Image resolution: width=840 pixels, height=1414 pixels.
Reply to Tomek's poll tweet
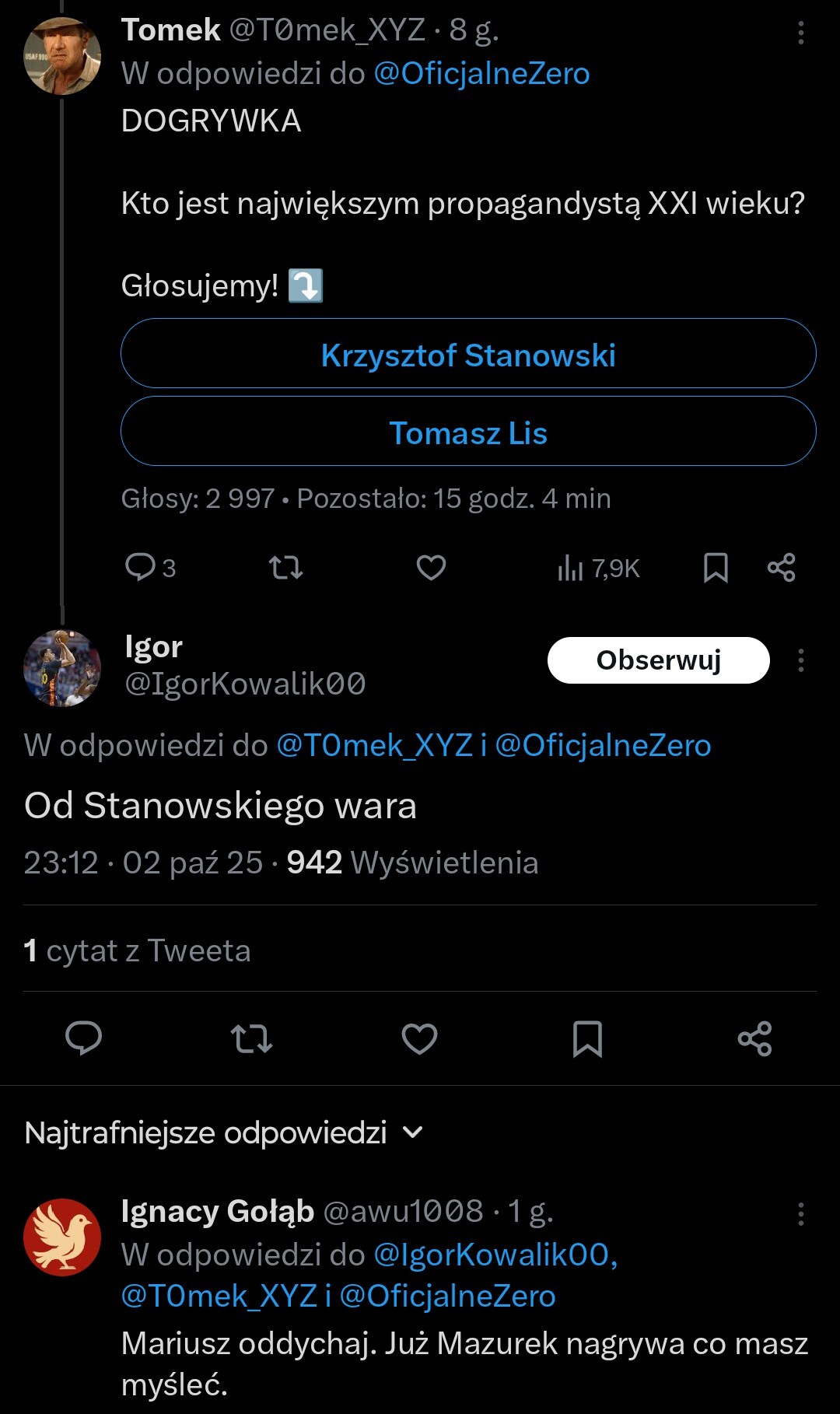(142, 568)
